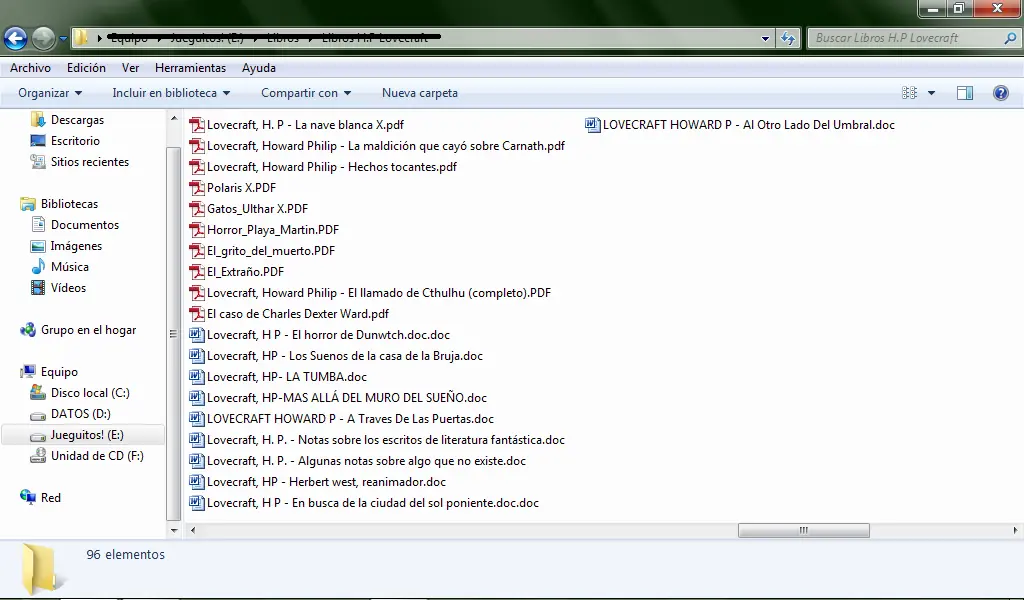The width and height of the screenshot is (1024, 600).
Task: Toggle the preview pane button
Action: click(x=965, y=93)
